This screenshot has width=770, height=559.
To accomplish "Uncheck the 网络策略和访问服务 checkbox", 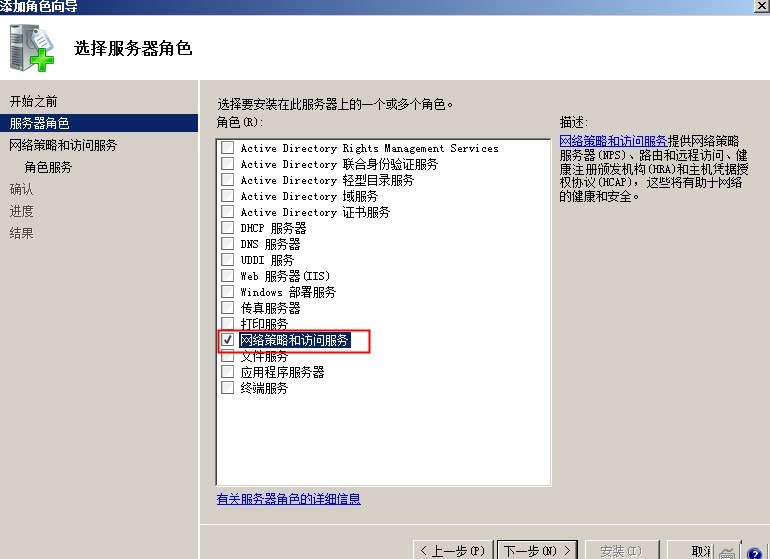I will [227, 339].
